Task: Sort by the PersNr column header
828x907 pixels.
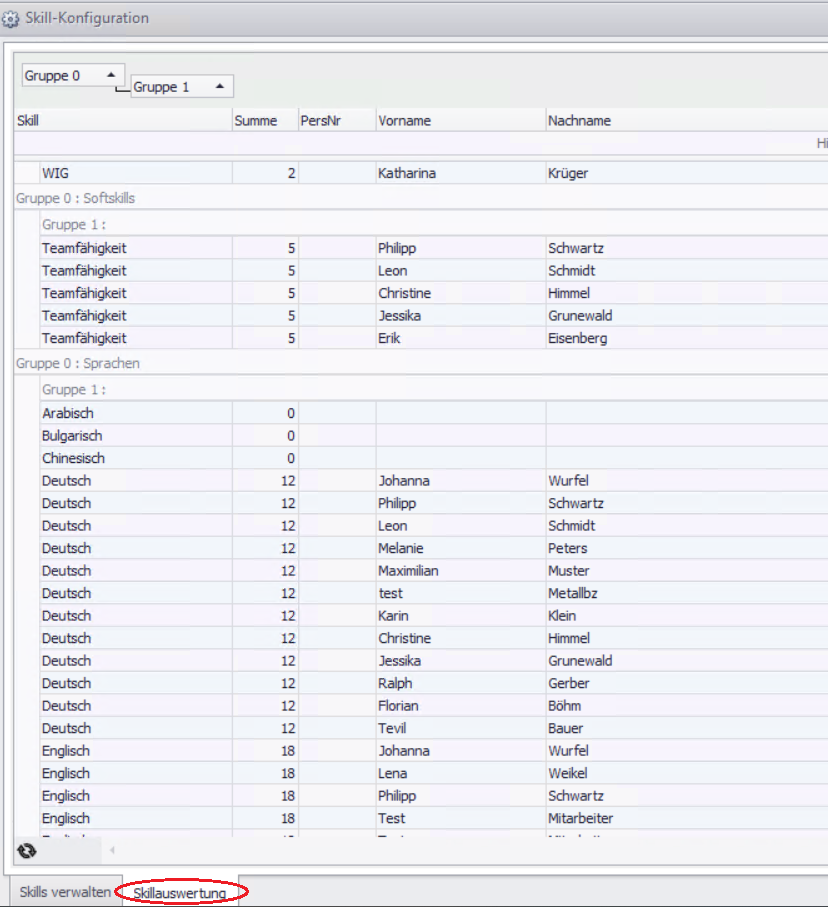Action: point(337,120)
